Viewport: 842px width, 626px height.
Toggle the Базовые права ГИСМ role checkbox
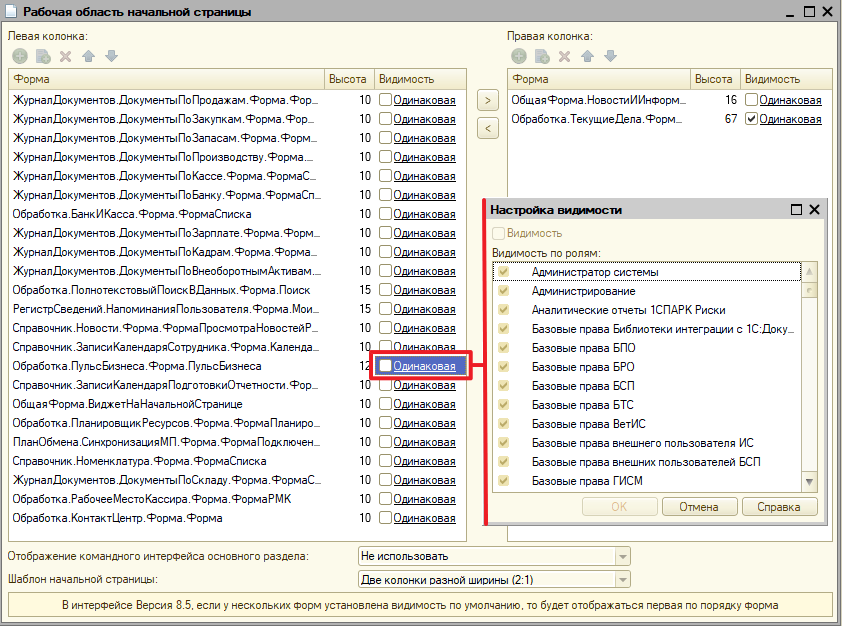click(x=503, y=481)
